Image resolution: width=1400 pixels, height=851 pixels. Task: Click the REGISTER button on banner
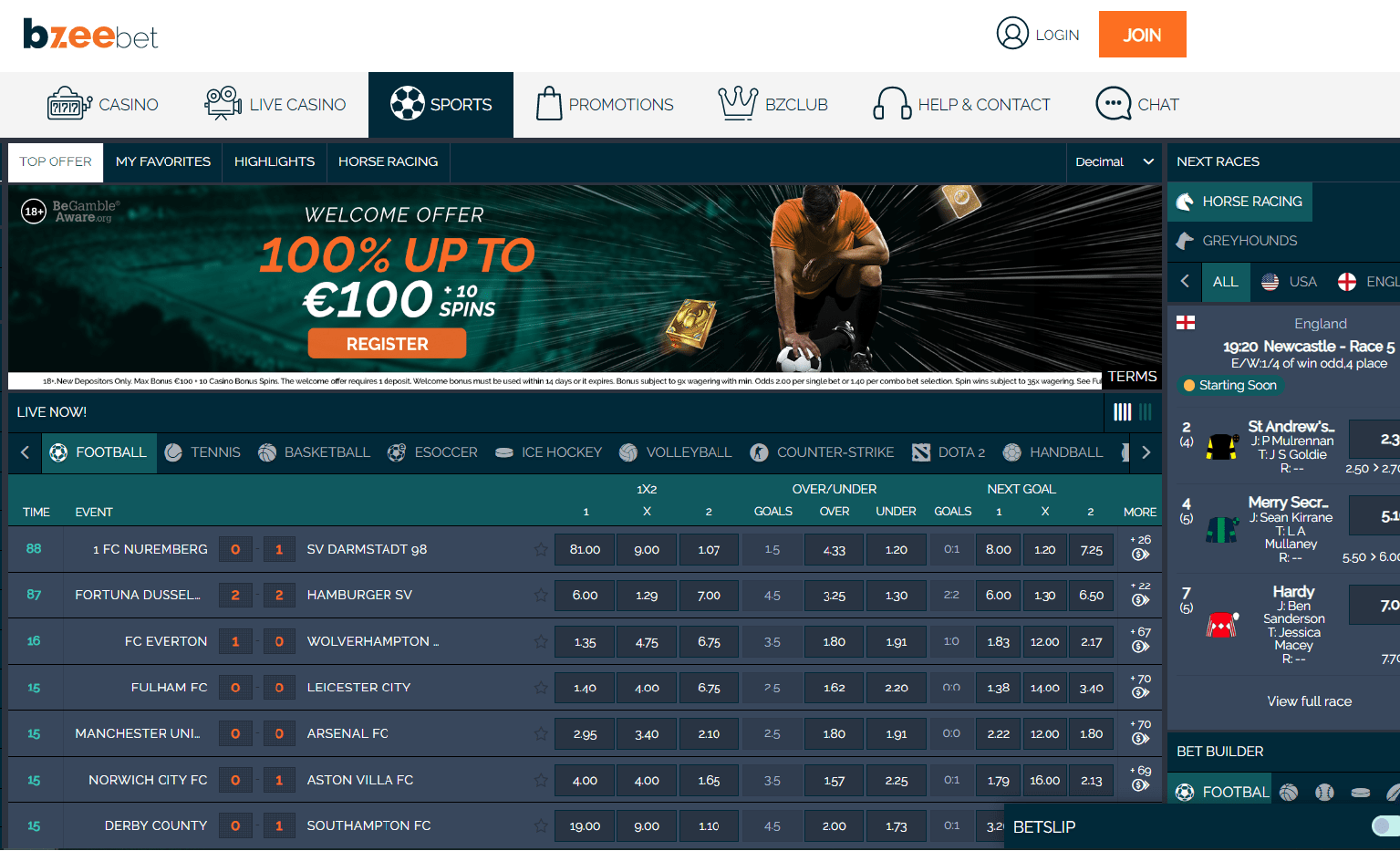point(387,344)
